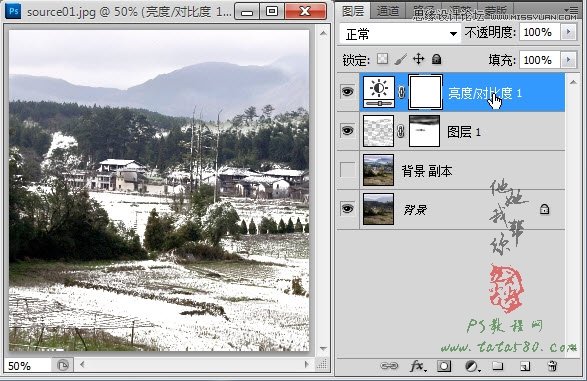Screen dimensions: 587x381
Task: Click the source01.jpg title bar text
Action: pos(129,12)
